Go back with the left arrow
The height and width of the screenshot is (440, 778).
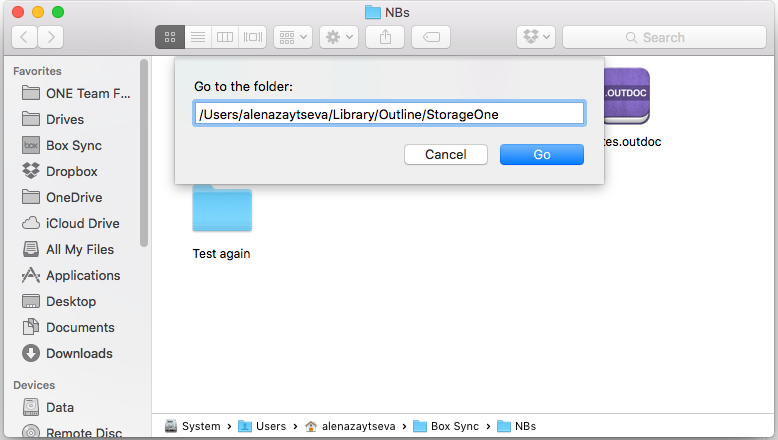pyautogui.click(x=24, y=37)
